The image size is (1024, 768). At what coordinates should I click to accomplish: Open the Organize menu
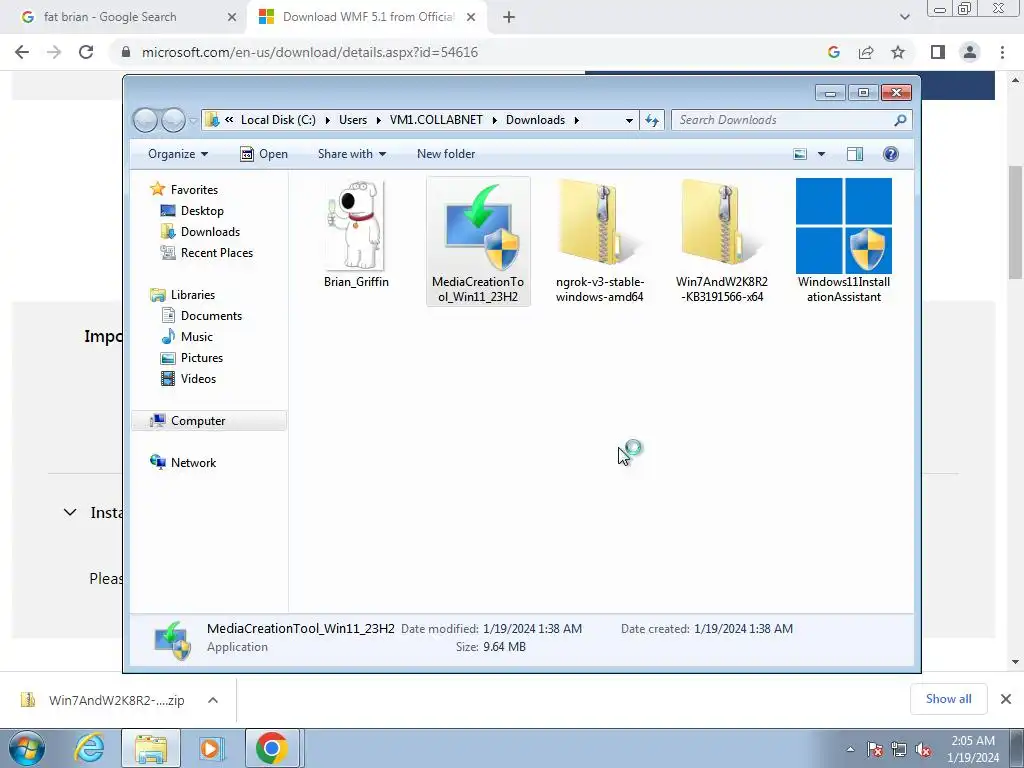[178, 154]
